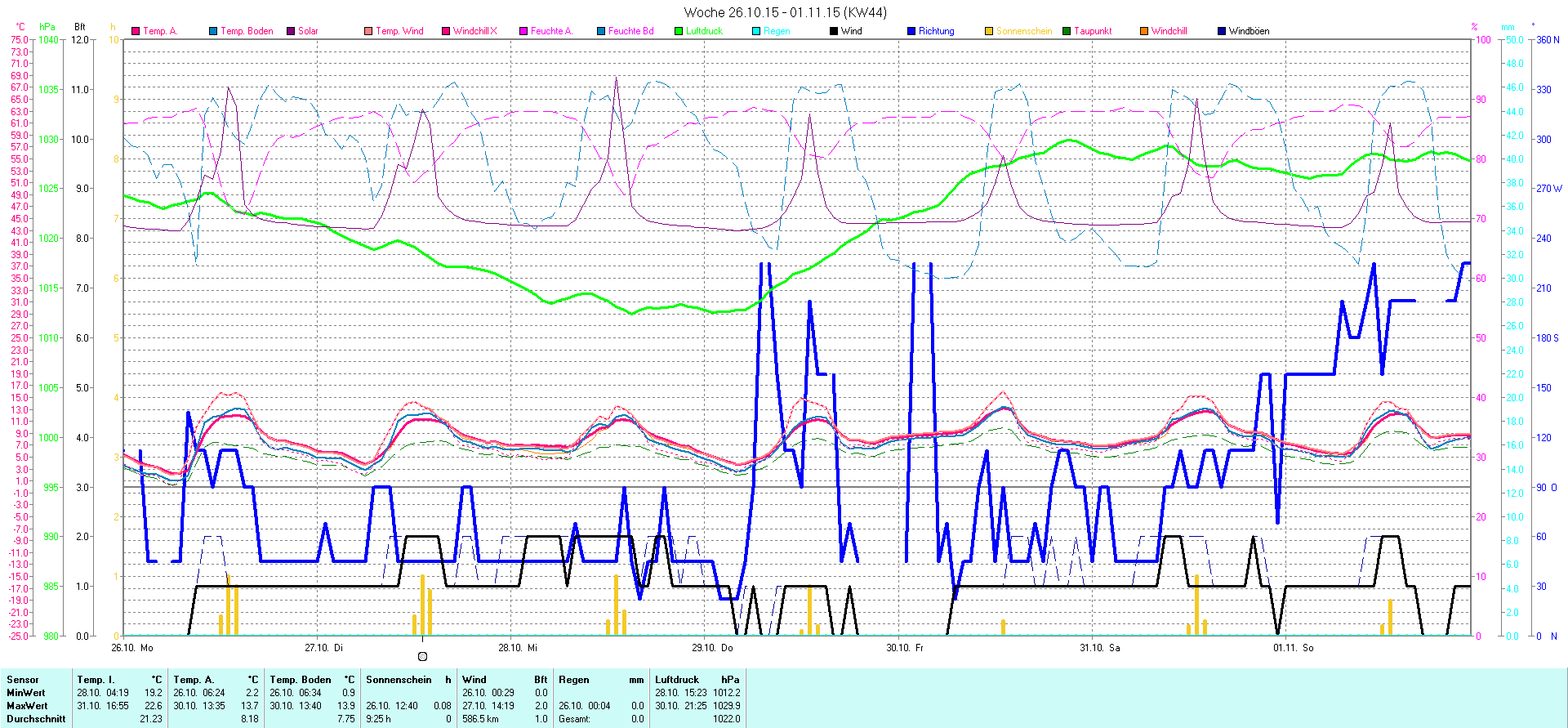Click the Temp. Boden legend color square

pos(213,31)
